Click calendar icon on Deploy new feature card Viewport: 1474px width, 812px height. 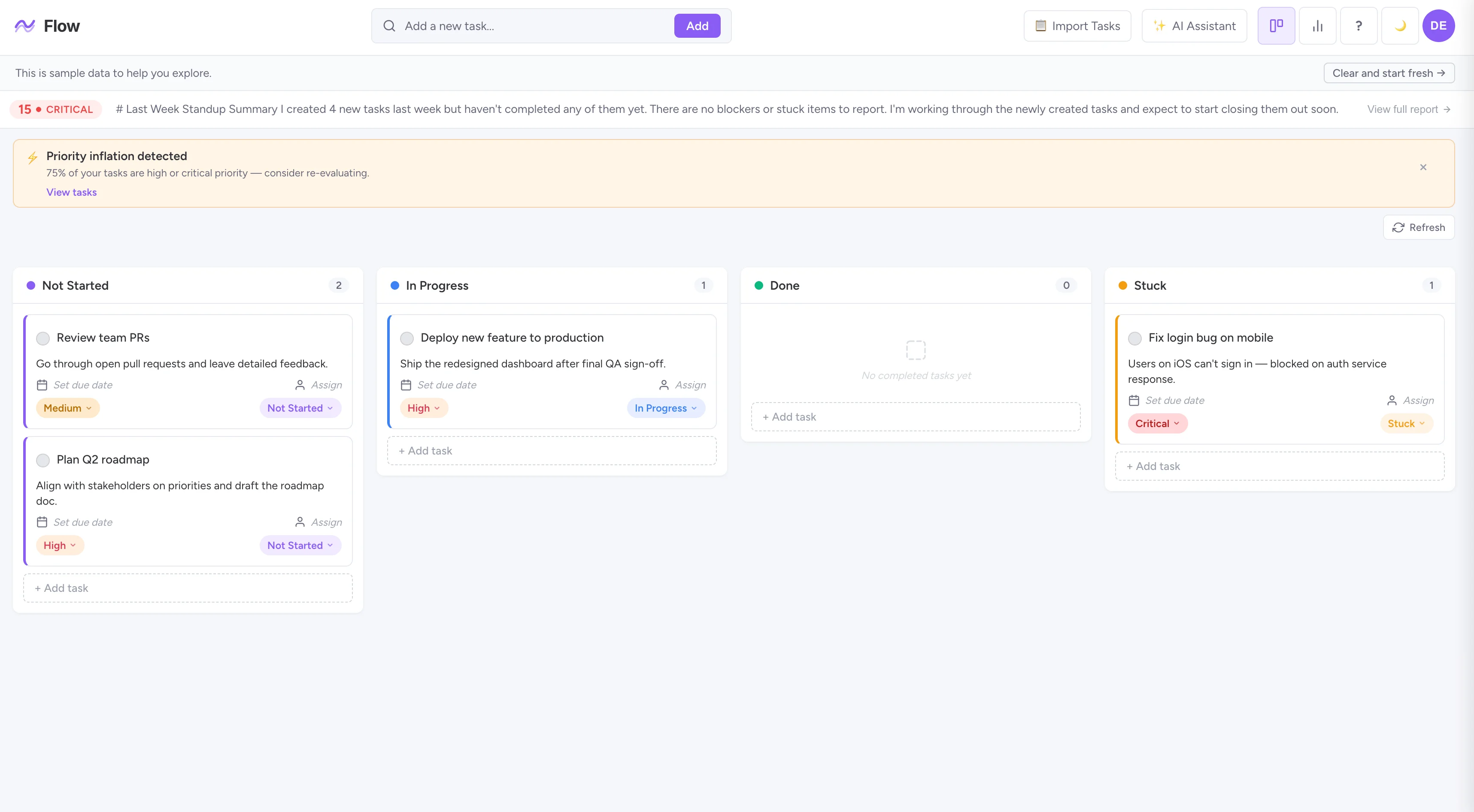pos(406,385)
